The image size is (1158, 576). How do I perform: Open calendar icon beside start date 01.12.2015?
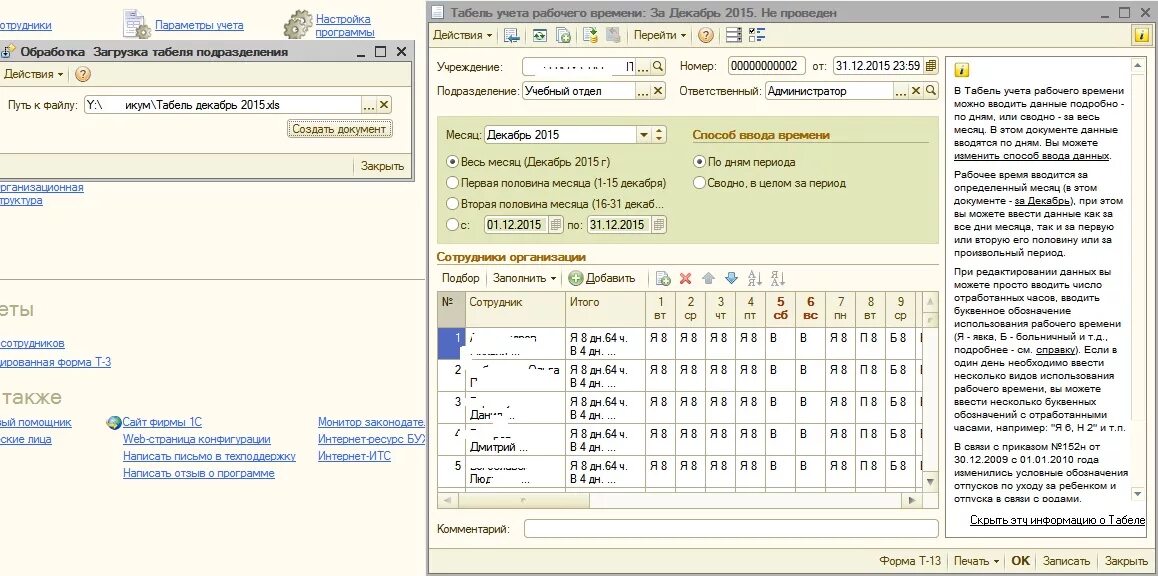click(x=555, y=224)
